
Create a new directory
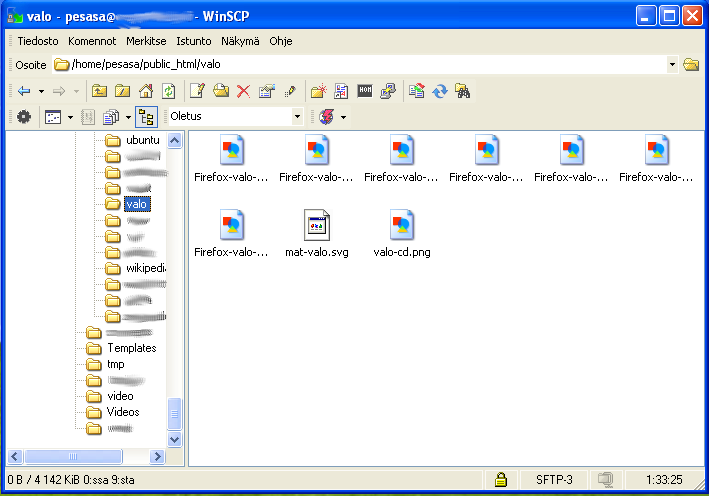point(319,91)
